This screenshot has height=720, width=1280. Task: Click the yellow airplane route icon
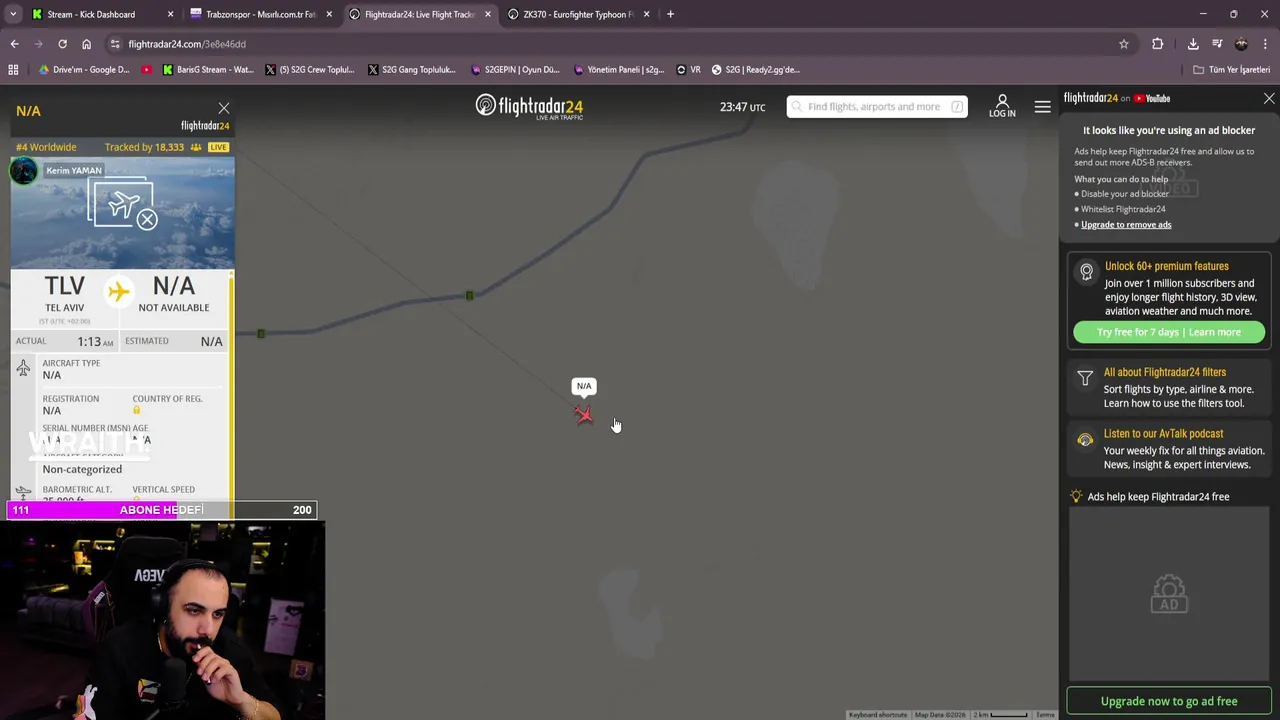[x=119, y=292]
